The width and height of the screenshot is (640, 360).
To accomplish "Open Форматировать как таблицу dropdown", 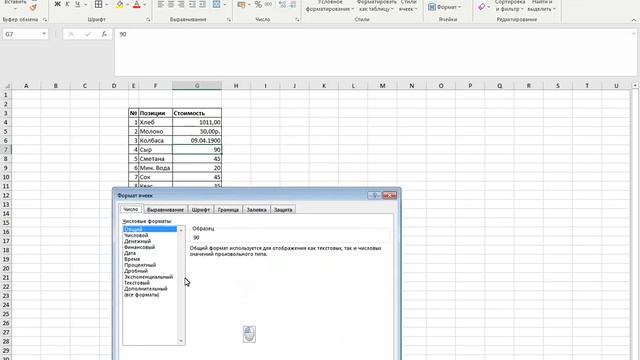I will click(376, 6).
